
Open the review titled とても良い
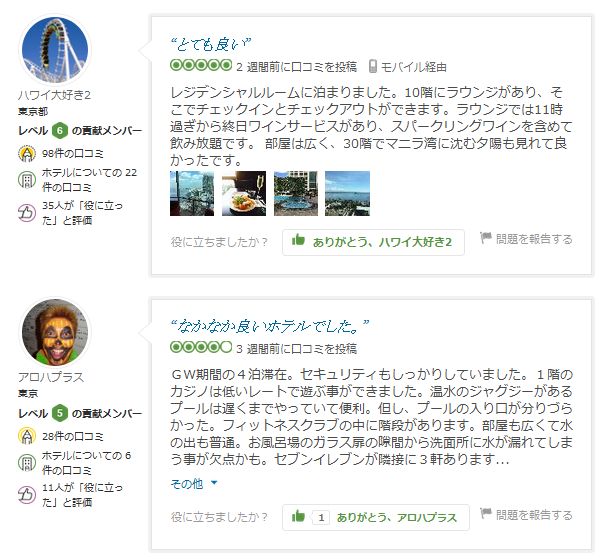click(210, 44)
